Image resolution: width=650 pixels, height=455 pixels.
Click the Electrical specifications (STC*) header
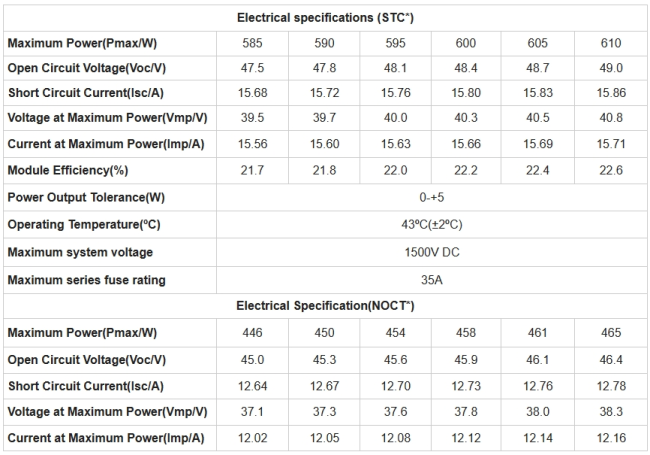pyautogui.click(x=325, y=17)
